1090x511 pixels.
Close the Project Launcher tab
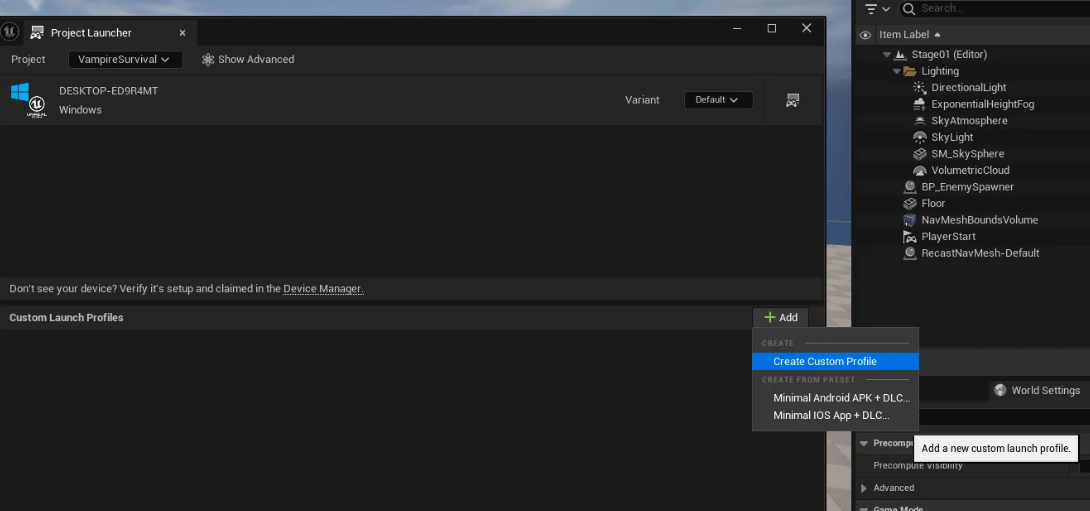tap(182, 33)
